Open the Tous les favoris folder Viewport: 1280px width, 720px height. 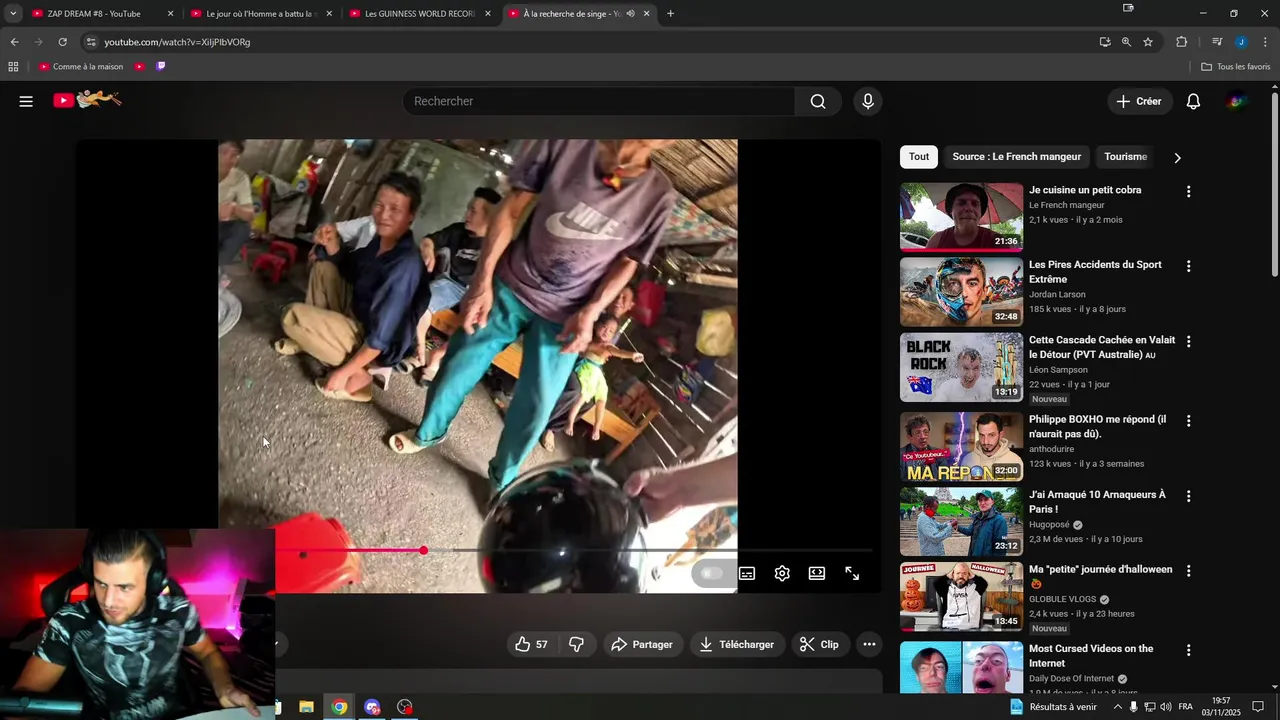coord(1236,67)
